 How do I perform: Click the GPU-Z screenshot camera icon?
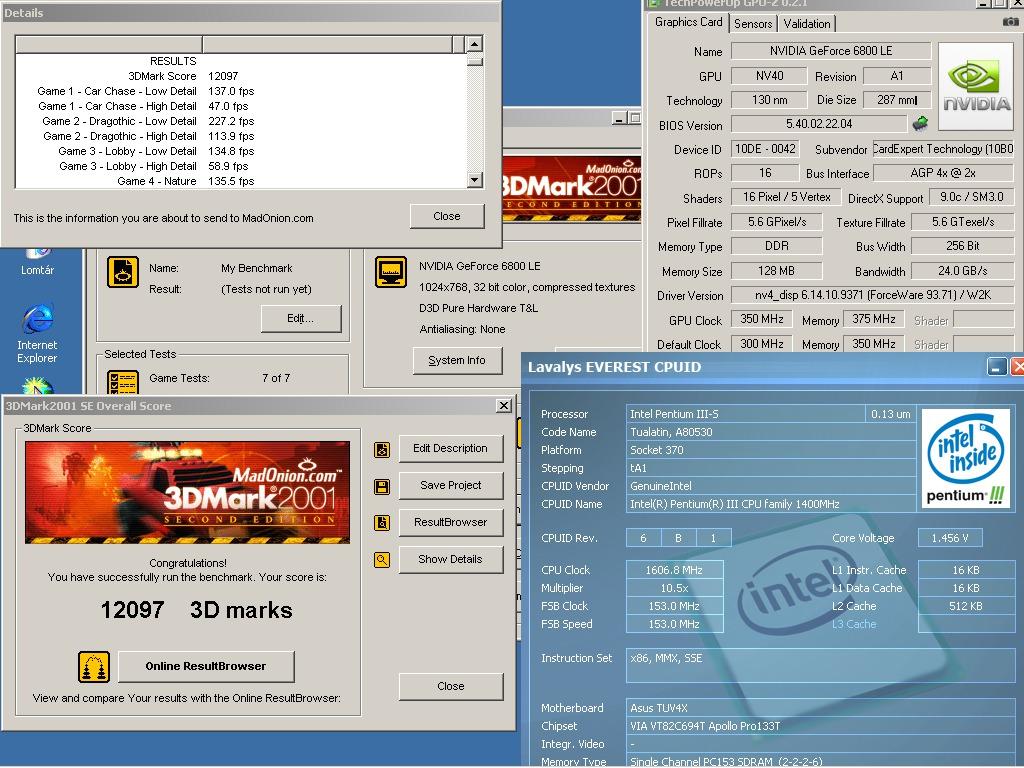(x=1010, y=22)
